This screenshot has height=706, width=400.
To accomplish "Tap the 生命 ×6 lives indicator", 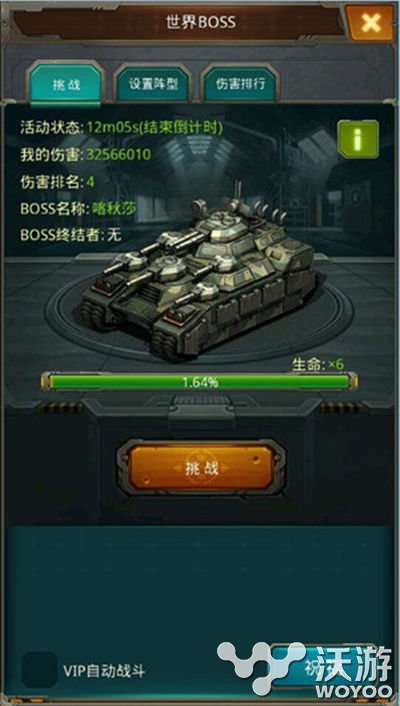I will click(x=318, y=364).
